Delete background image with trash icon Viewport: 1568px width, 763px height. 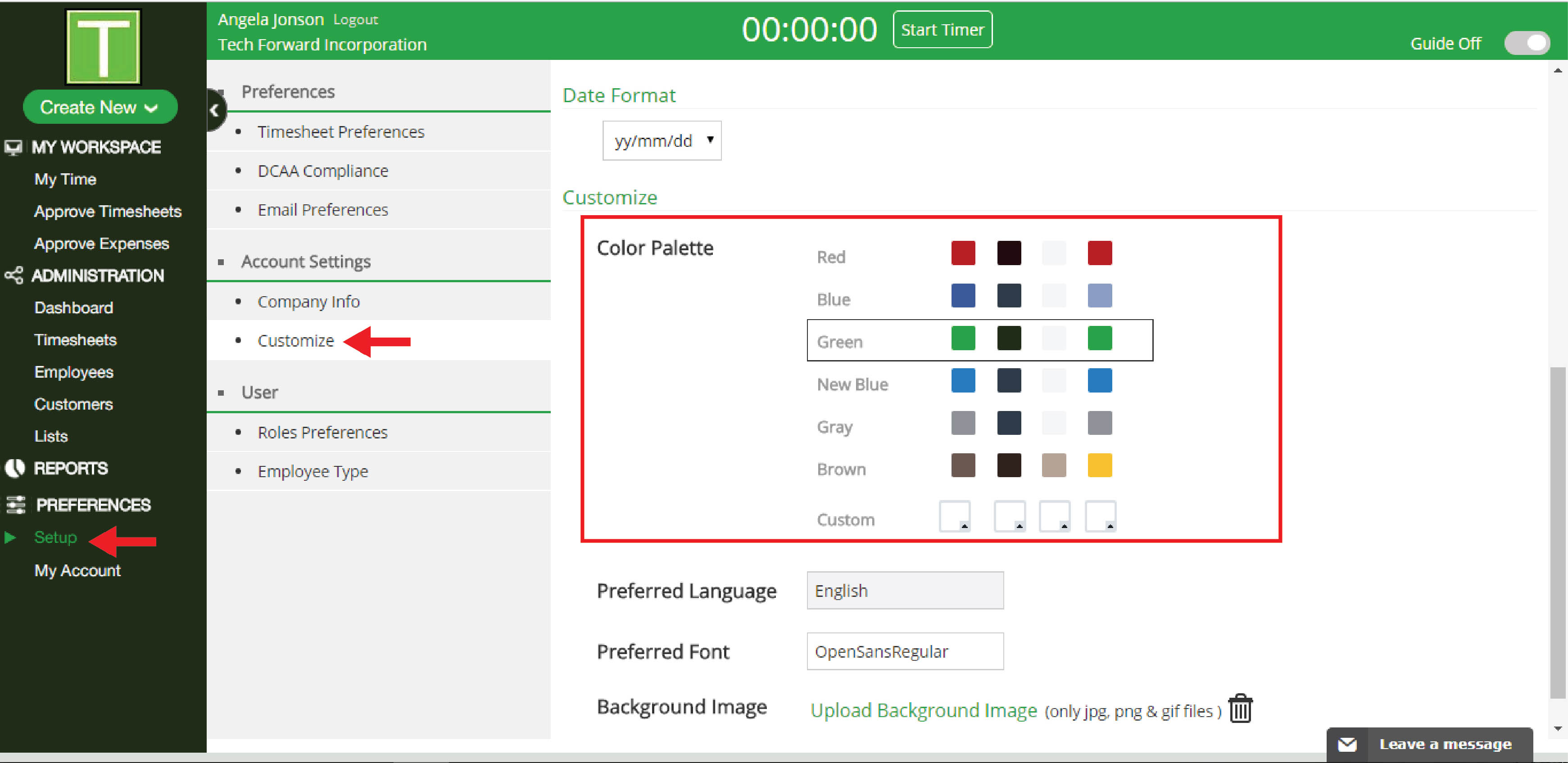1240,708
